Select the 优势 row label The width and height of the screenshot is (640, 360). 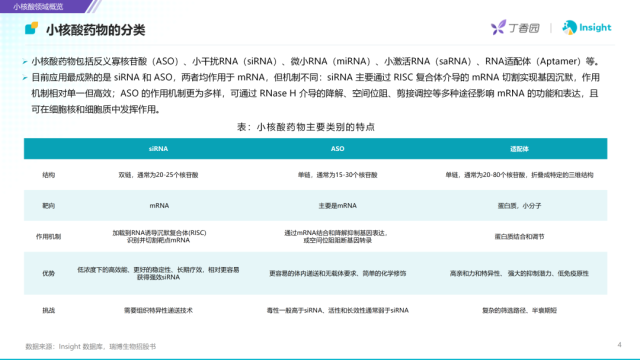click(x=49, y=273)
